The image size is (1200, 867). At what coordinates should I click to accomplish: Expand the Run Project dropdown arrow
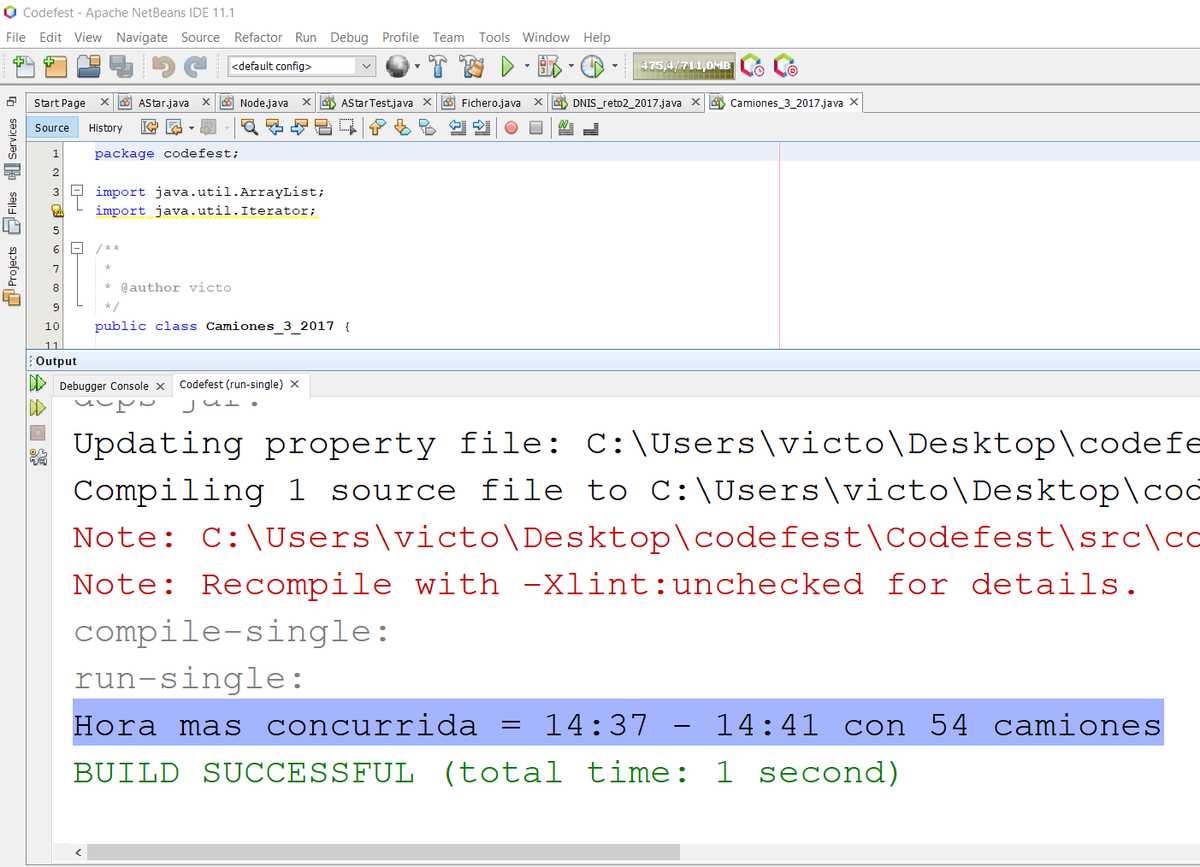coord(527,67)
